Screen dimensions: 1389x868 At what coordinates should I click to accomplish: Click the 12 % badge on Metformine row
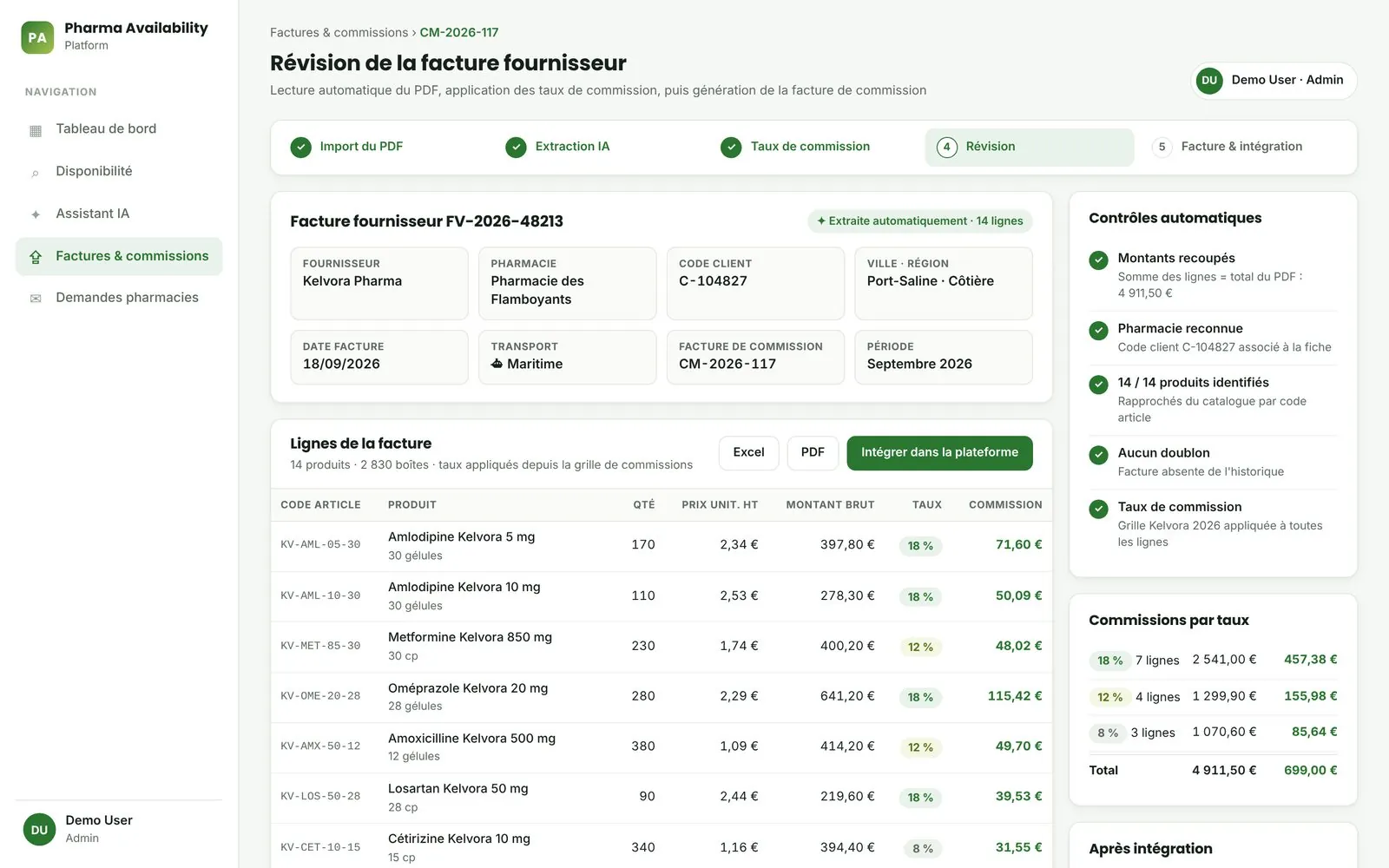coord(920,647)
